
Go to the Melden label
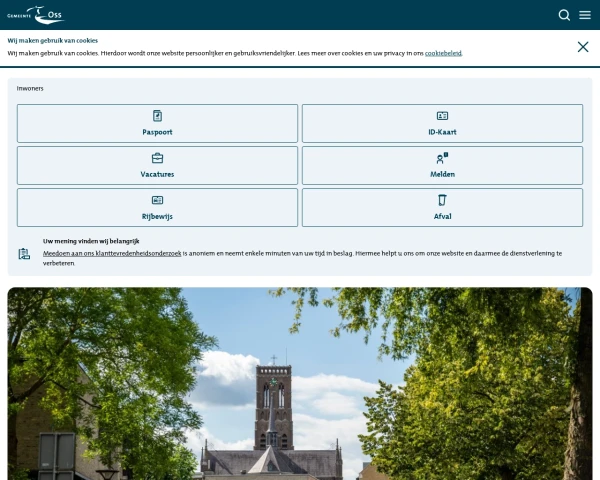click(x=442, y=174)
